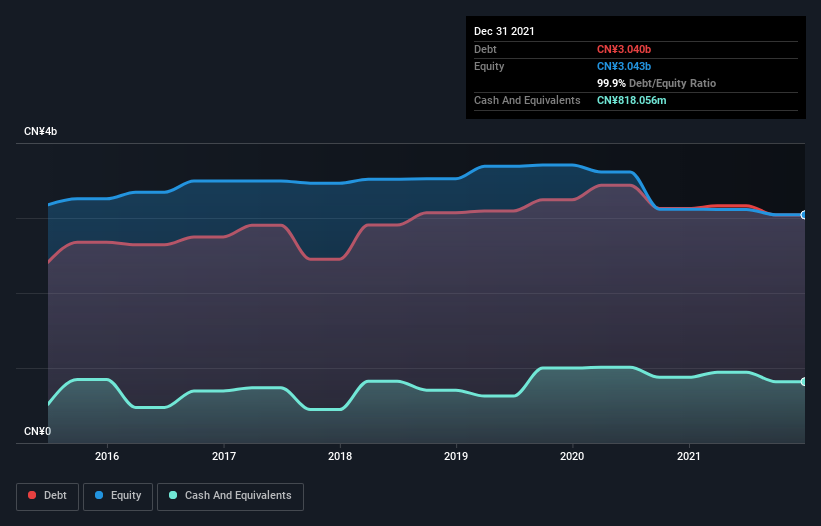
Task: Click Cash And Equivalents label in tooltip
Action: click(x=527, y=100)
